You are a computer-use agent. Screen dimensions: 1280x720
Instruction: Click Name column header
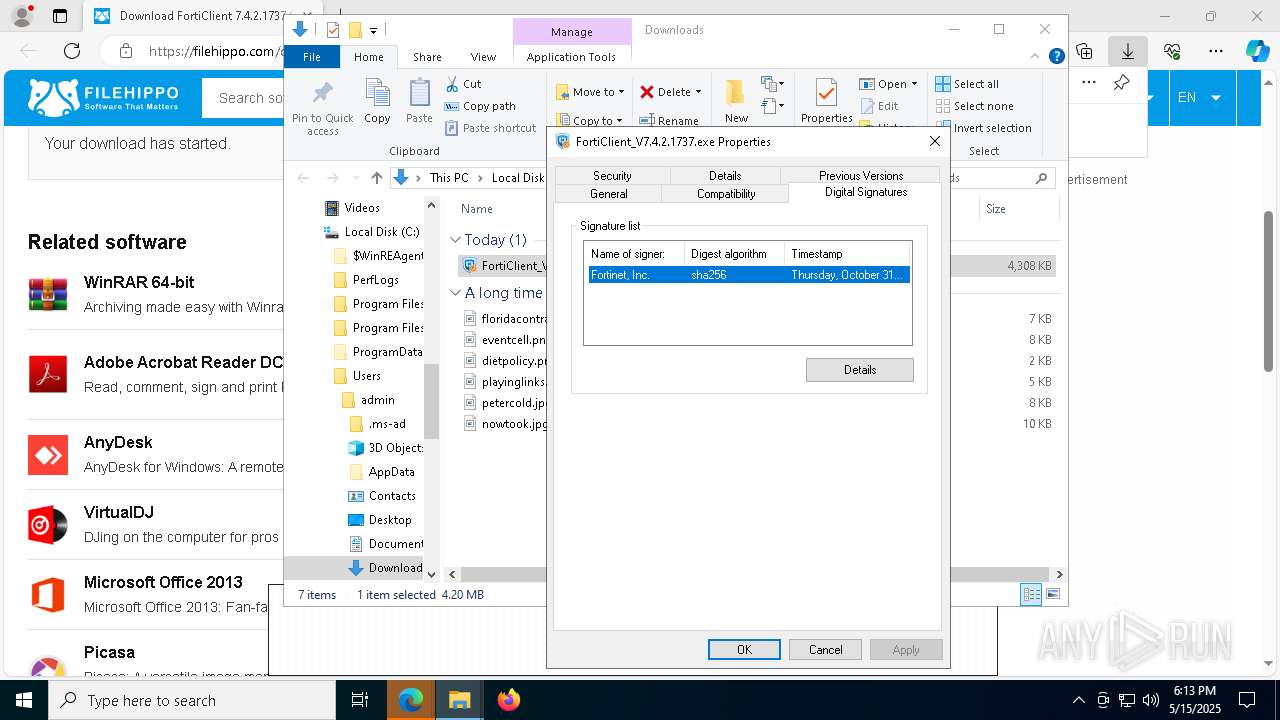[477, 209]
